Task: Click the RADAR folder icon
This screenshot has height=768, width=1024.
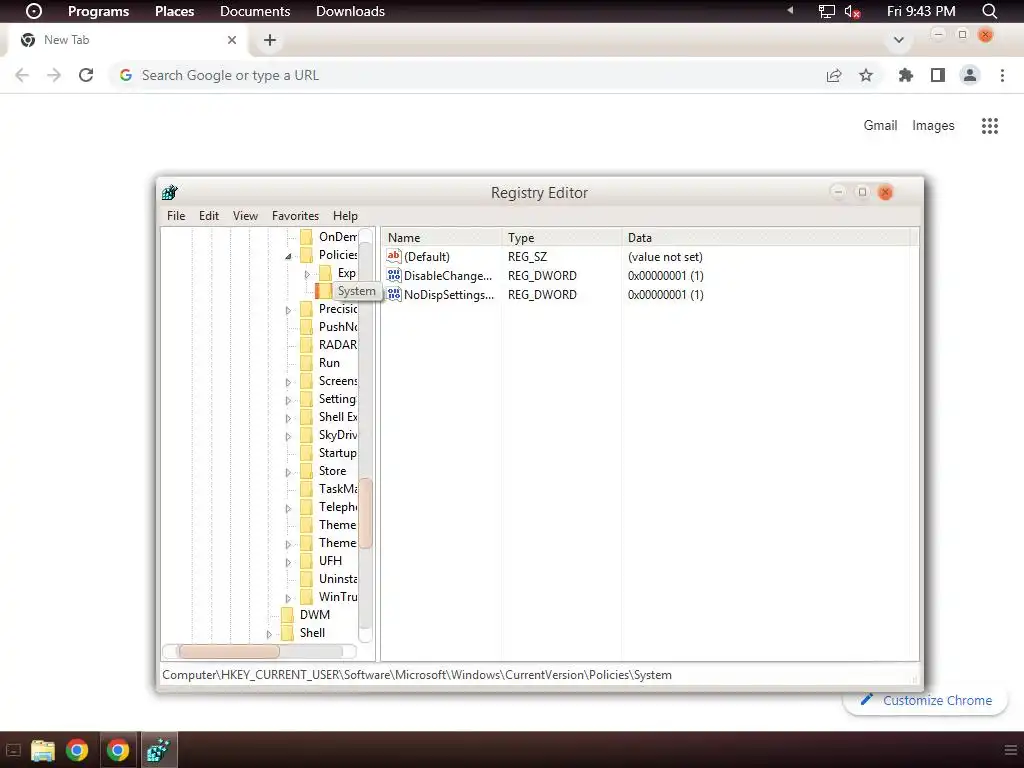Action: [x=306, y=345]
